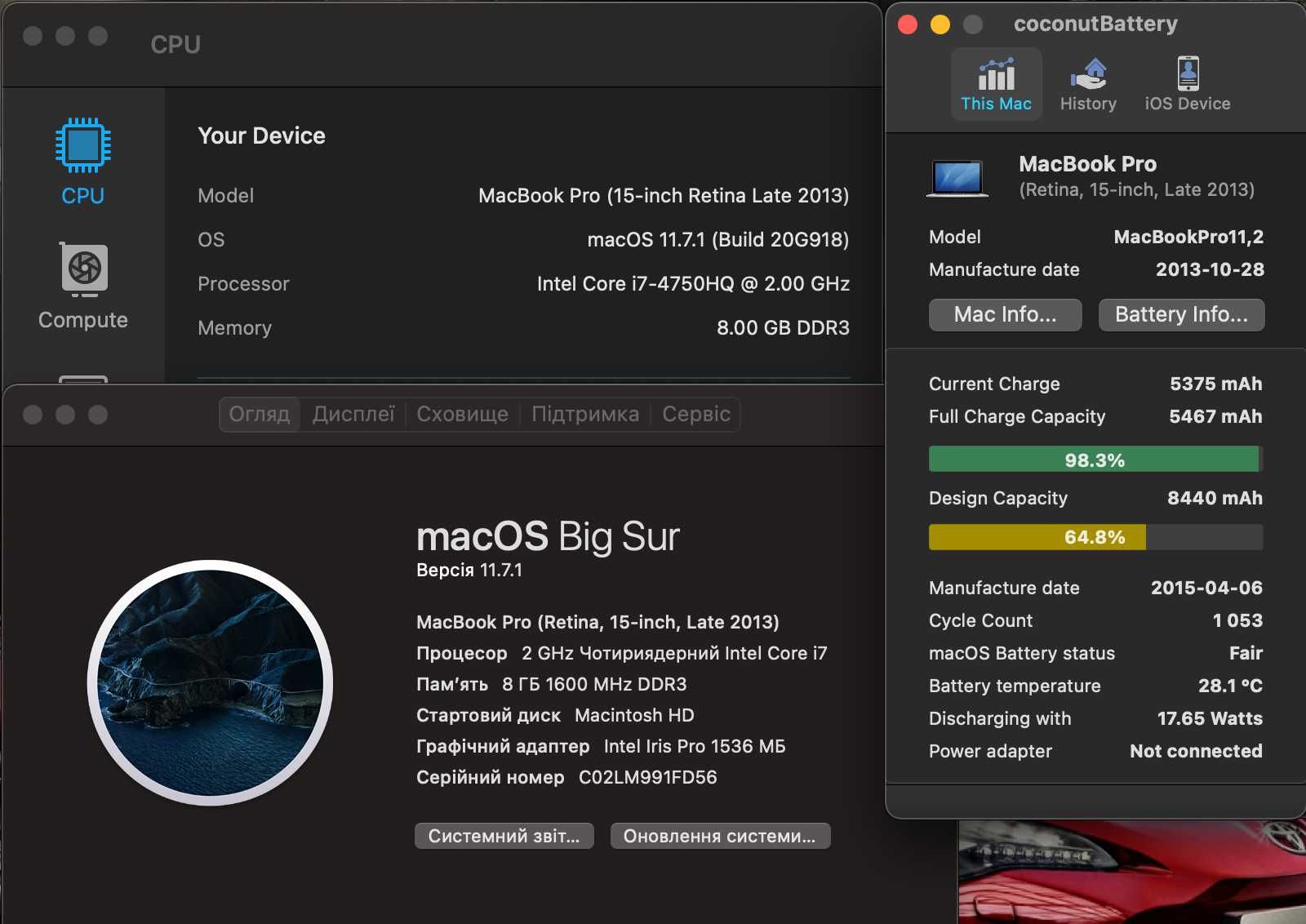This screenshot has height=924, width=1306.
Task: Click Power adapter Not connected value
Action: (x=1196, y=751)
